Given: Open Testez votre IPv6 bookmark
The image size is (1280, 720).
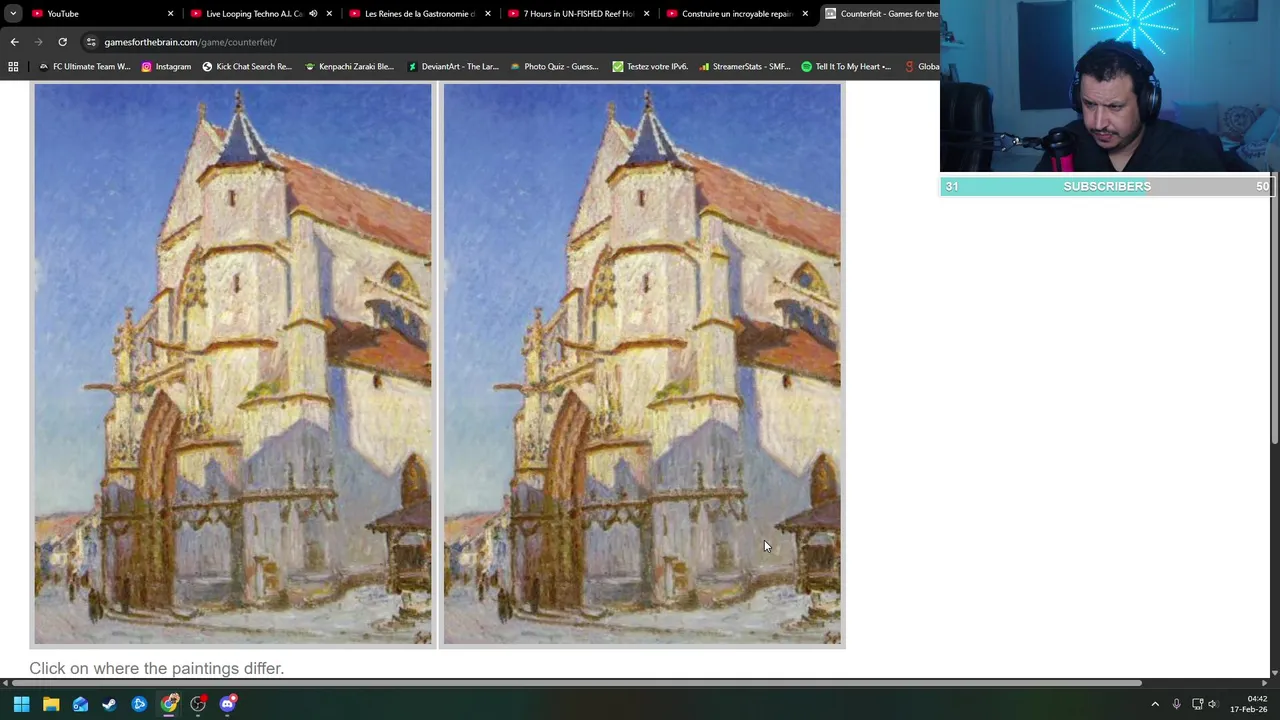Looking at the screenshot, I should [649, 67].
